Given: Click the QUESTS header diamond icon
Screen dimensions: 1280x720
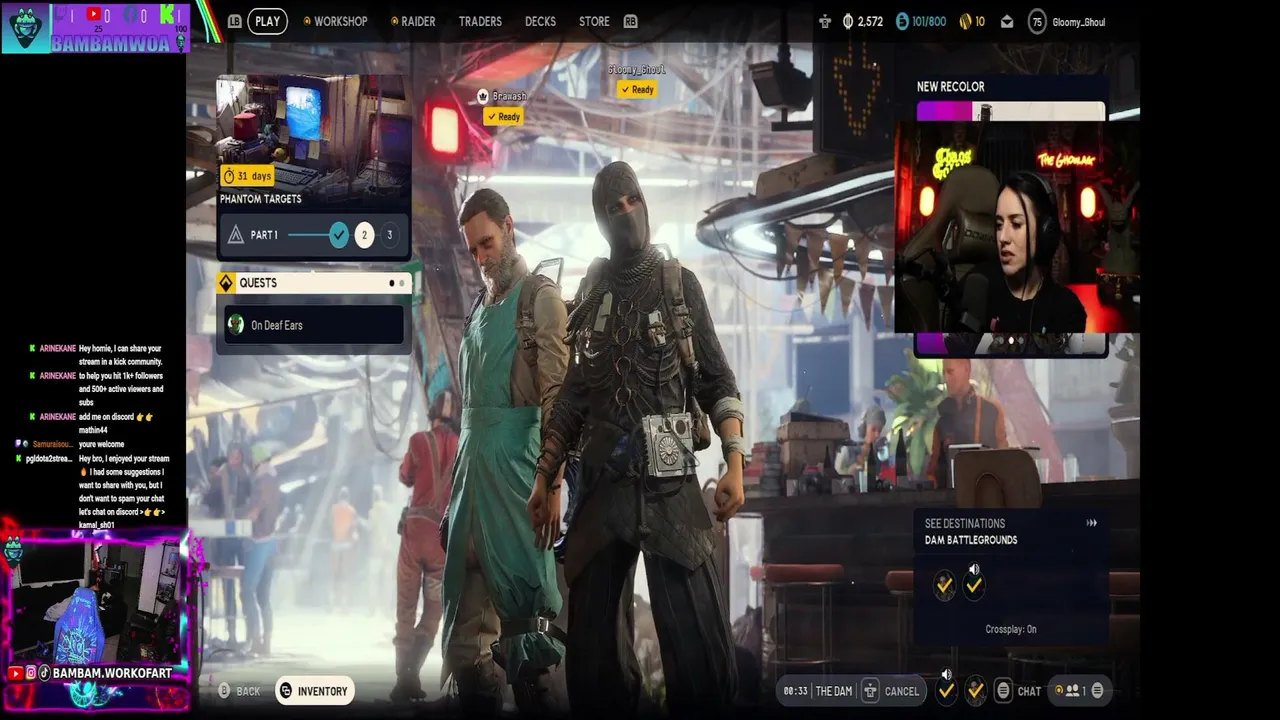Looking at the screenshot, I should [x=226, y=283].
